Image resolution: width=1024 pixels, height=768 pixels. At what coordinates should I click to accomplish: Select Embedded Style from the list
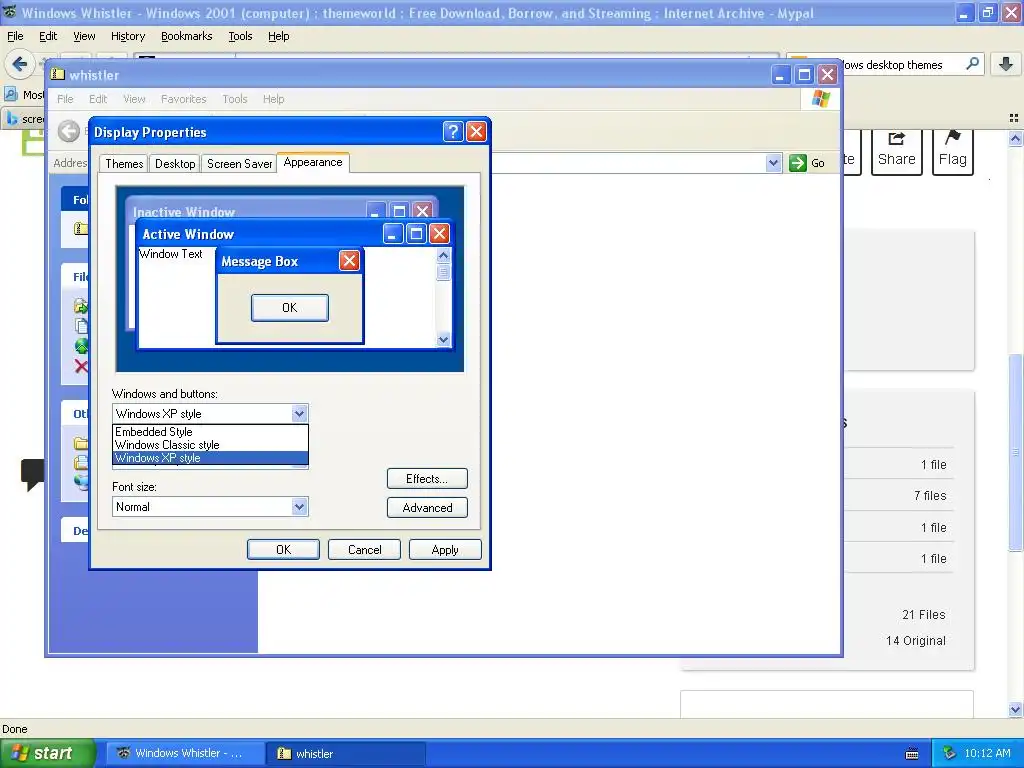pyautogui.click(x=210, y=432)
